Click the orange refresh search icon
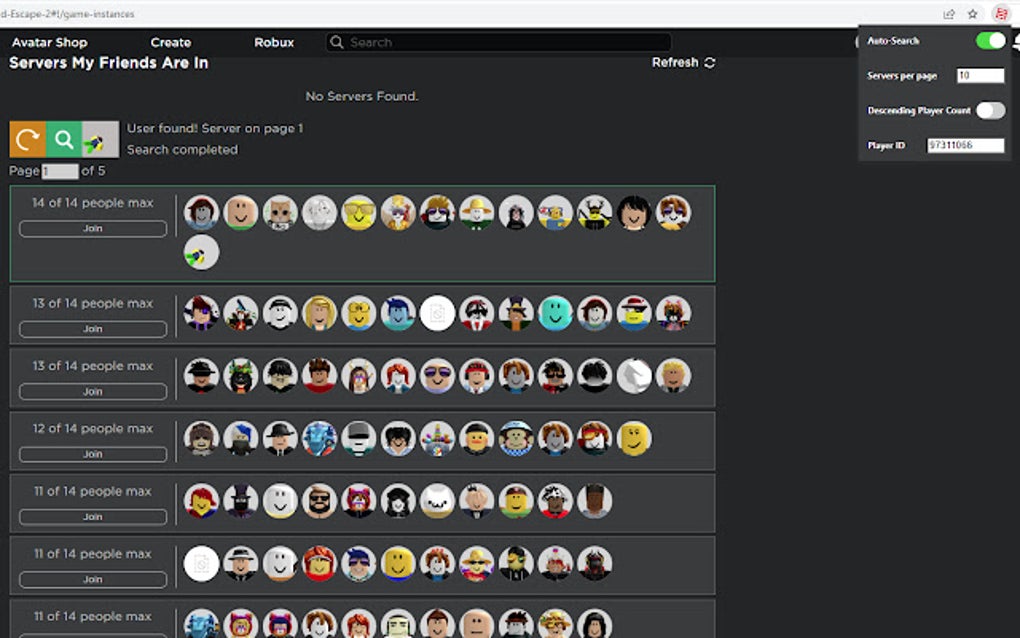1020x638 pixels. point(27,139)
